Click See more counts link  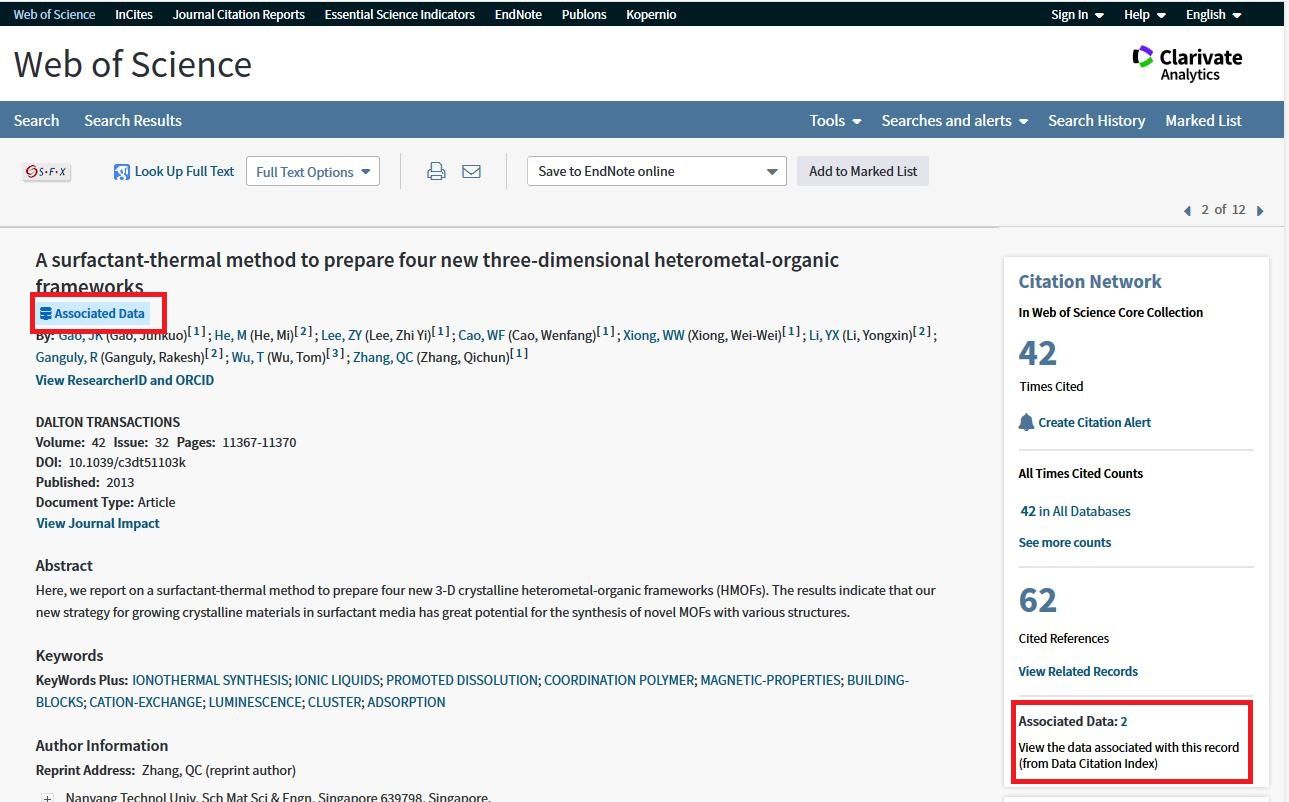click(x=1064, y=542)
